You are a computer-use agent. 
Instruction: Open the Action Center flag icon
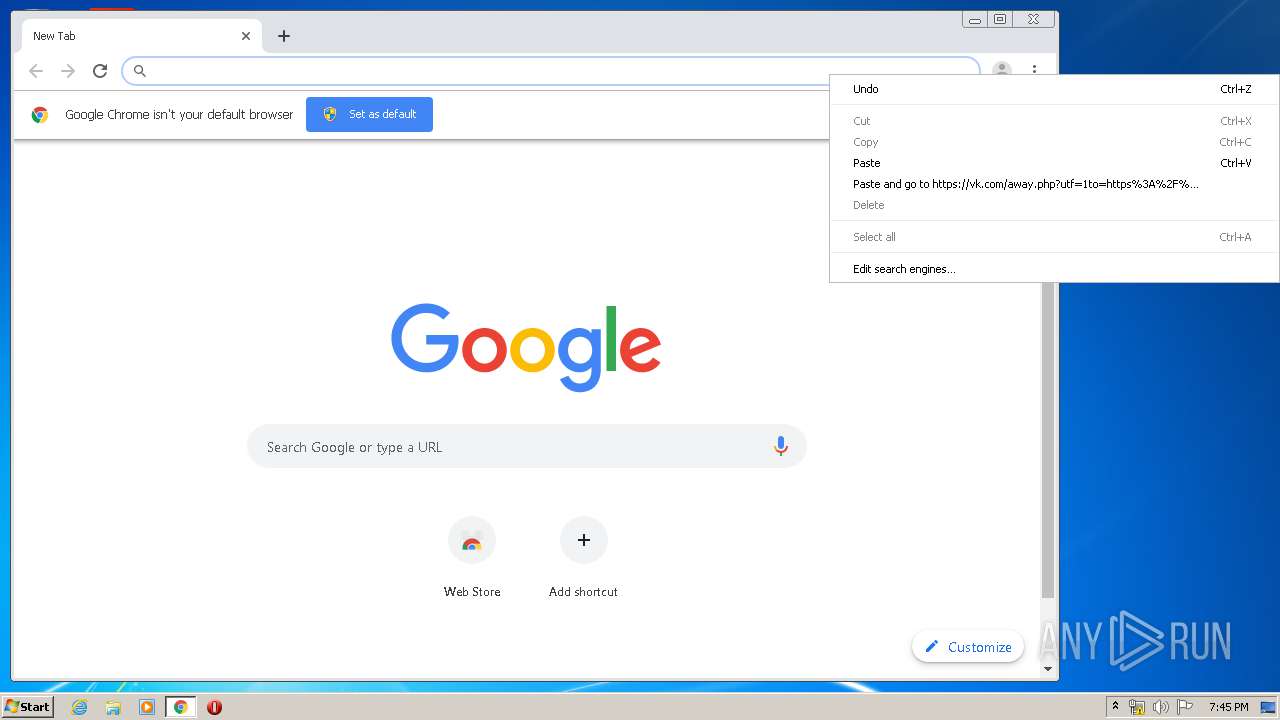[x=1184, y=707]
